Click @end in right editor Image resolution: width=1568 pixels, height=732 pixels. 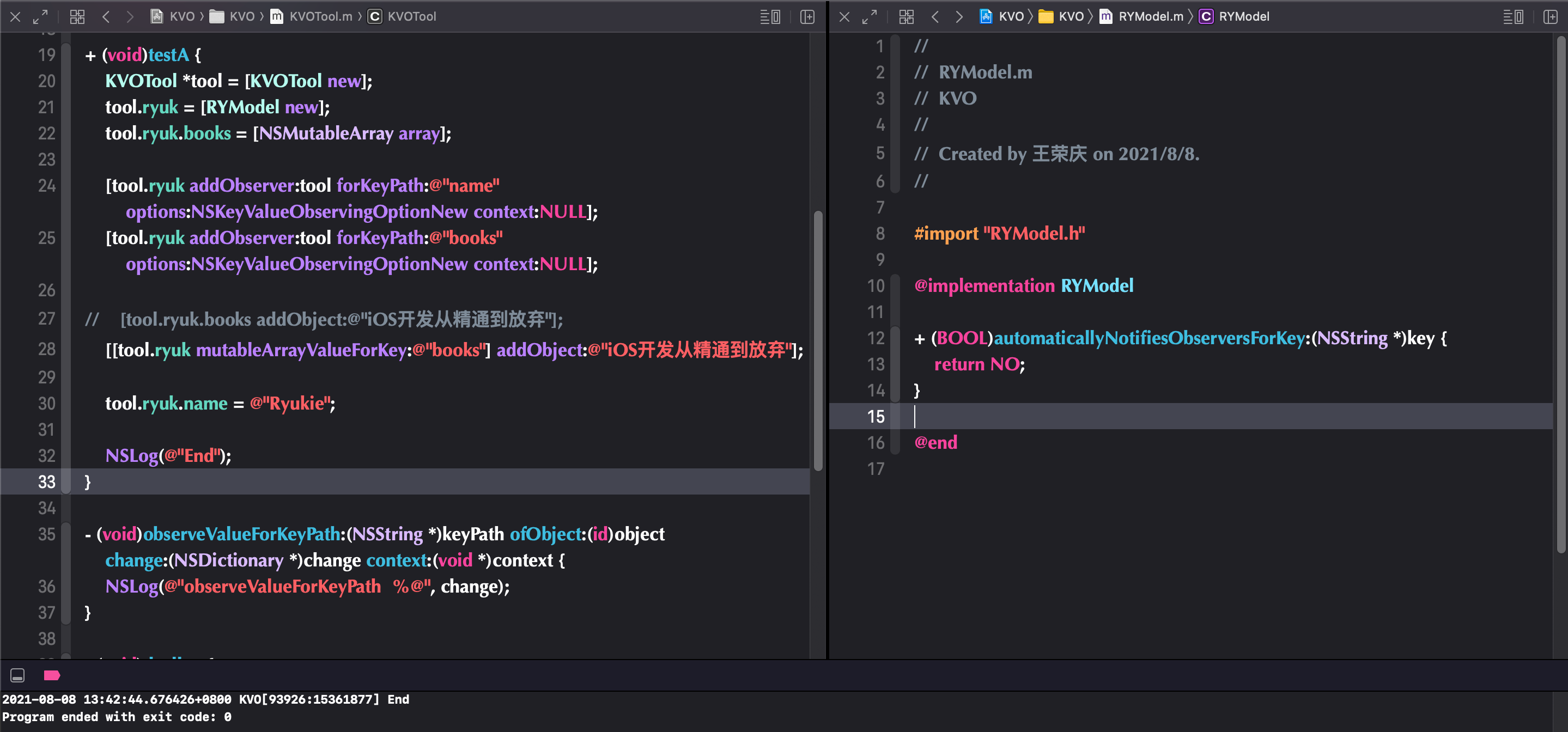(935, 442)
